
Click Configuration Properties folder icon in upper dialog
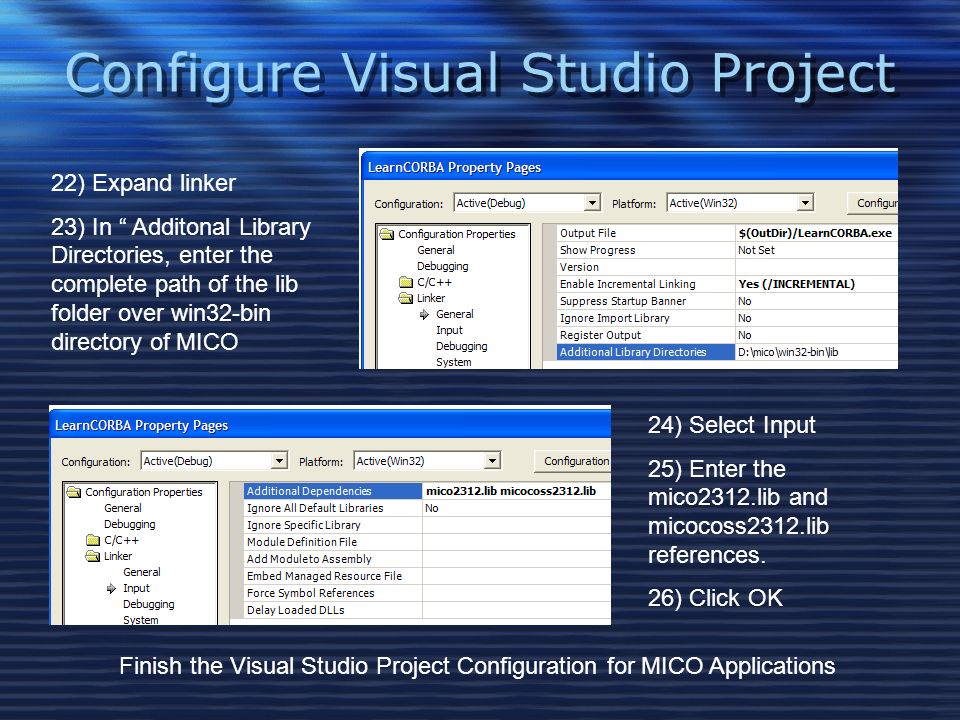point(387,234)
